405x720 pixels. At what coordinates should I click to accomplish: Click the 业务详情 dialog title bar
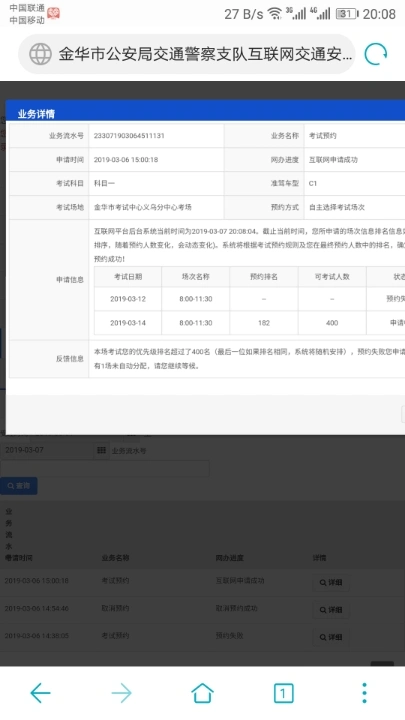click(205, 112)
